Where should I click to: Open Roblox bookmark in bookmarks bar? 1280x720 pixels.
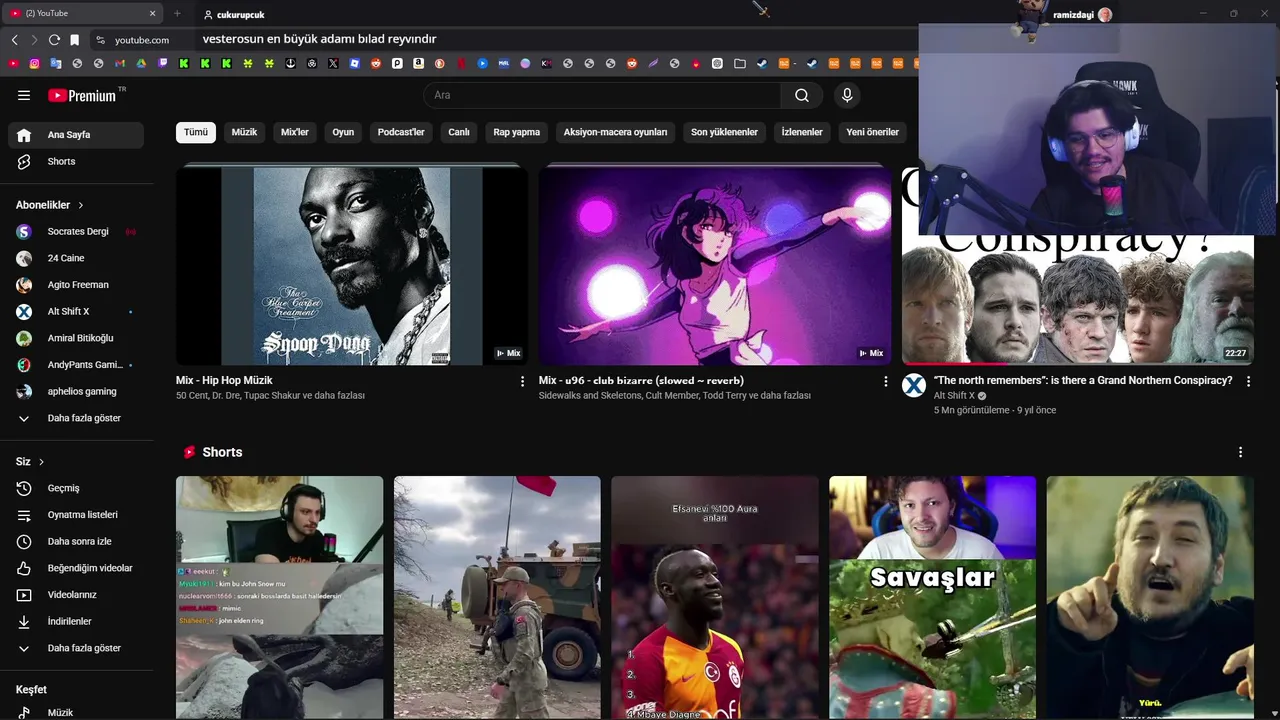tap(354, 64)
